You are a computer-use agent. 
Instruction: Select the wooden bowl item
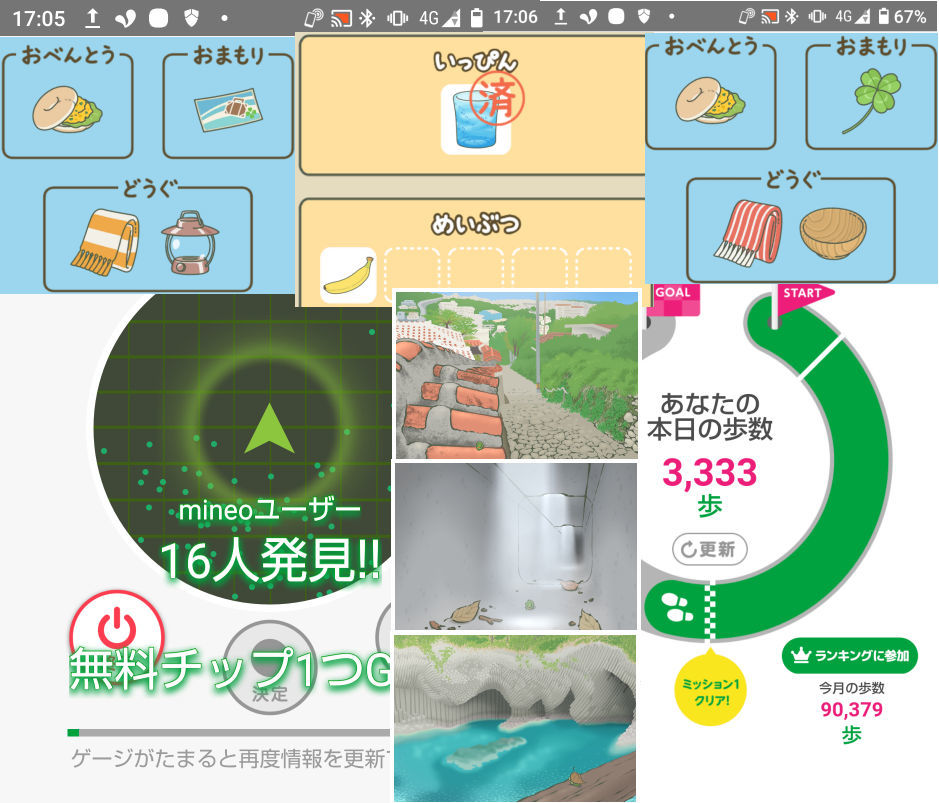pos(832,232)
